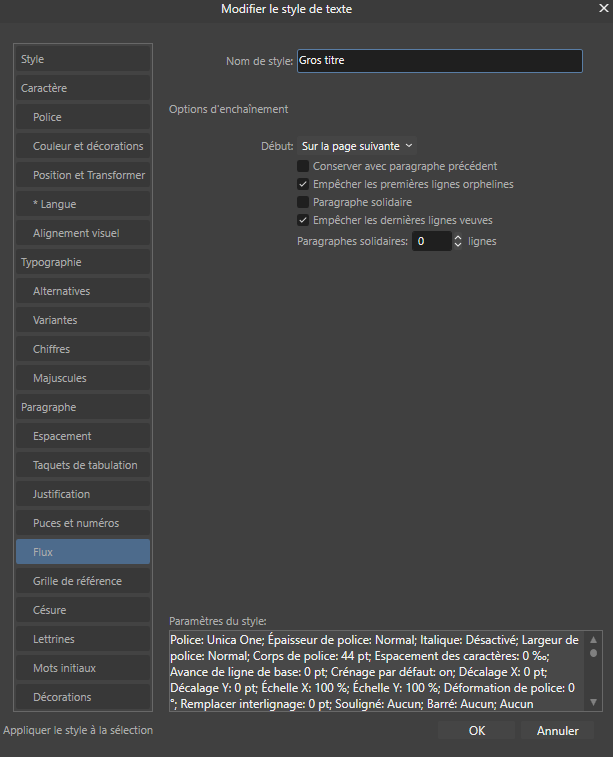The height and width of the screenshot is (757, 613).
Task: Uncheck Empêcher les dernières lignes veuves
Action: point(303,220)
